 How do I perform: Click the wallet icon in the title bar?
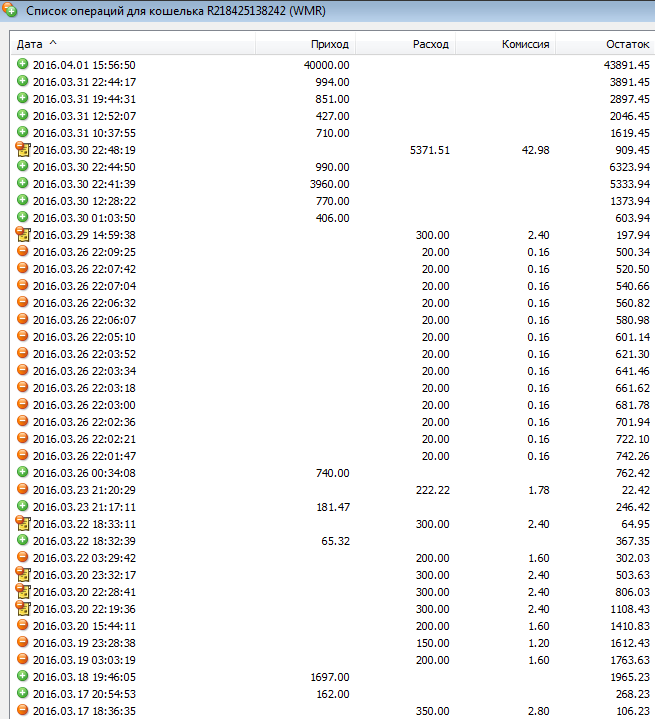[x=10, y=9]
